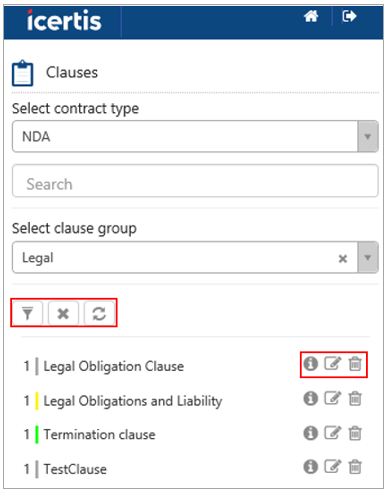Expand the clause group dropdown arrow
The height and width of the screenshot is (495, 388).
click(x=368, y=257)
